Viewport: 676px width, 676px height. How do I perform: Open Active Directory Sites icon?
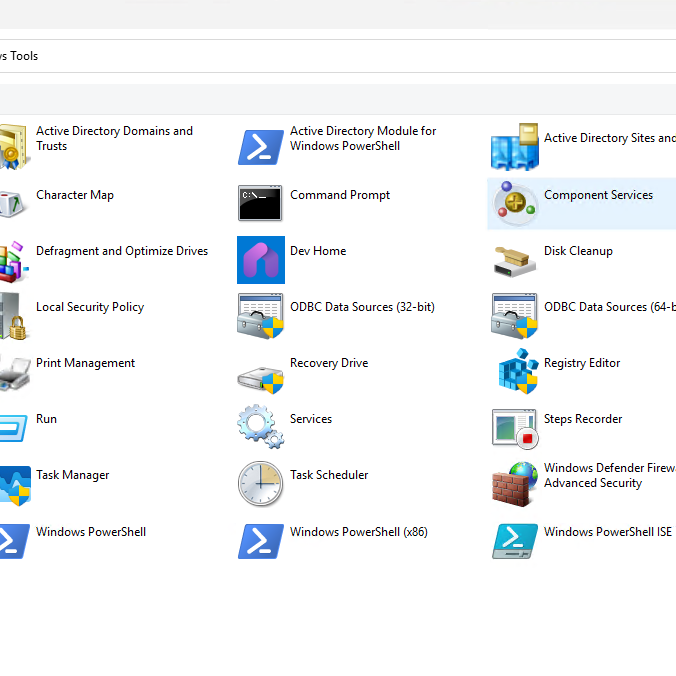[515, 147]
